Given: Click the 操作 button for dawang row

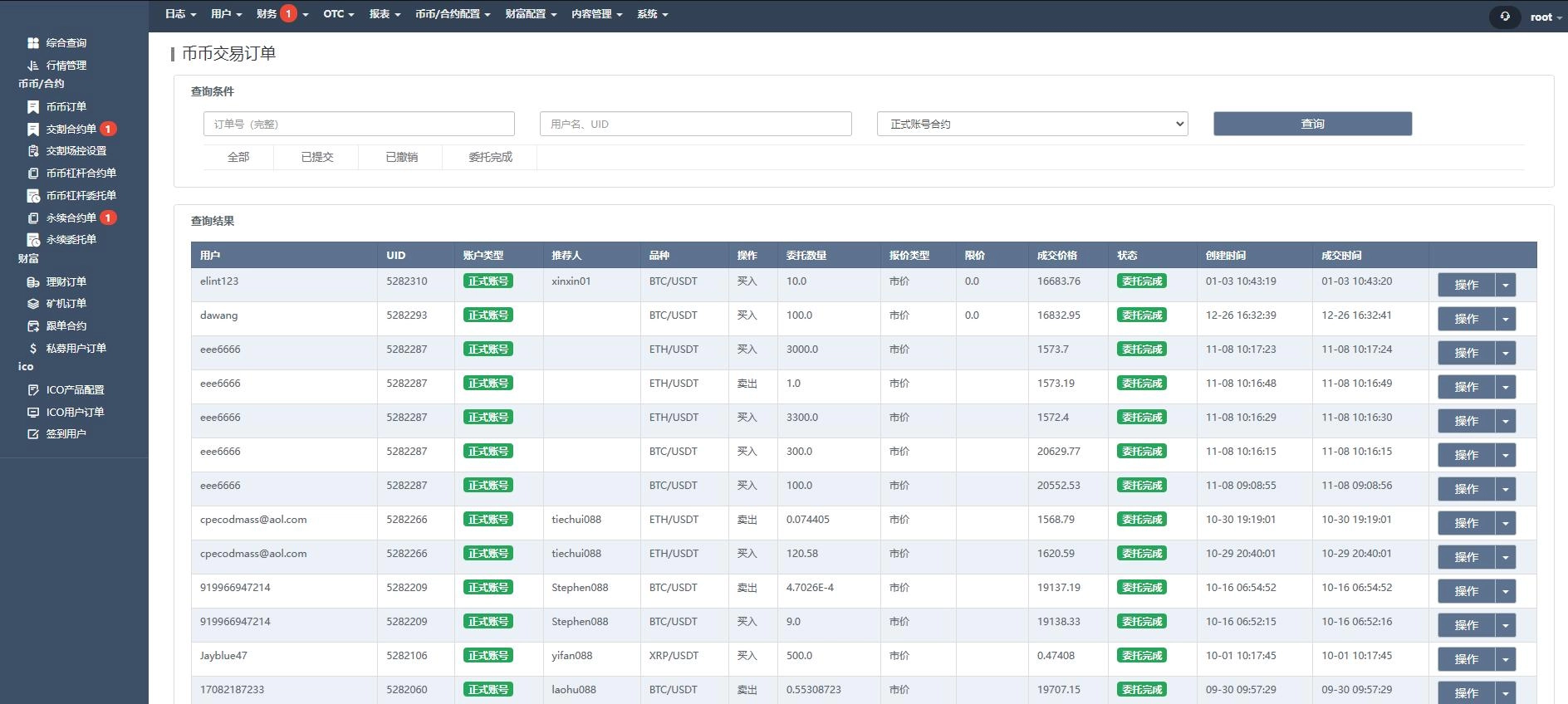Looking at the screenshot, I should (x=1466, y=319).
